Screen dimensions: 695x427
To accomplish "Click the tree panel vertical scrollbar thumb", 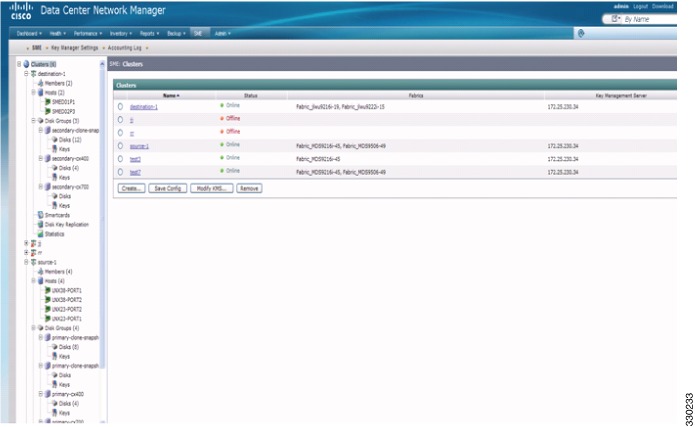I will 102,217.
